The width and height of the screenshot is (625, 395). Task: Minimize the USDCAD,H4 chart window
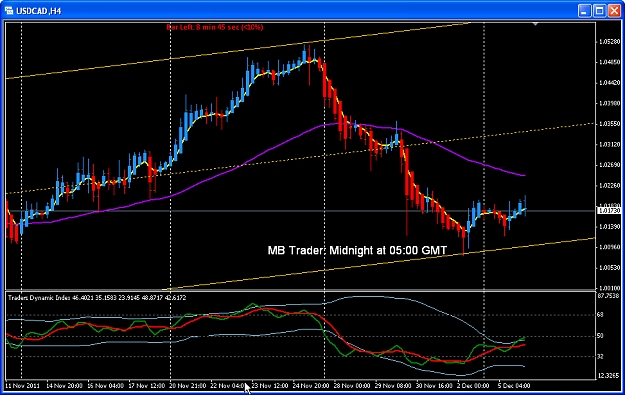click(x=584, y=11)
